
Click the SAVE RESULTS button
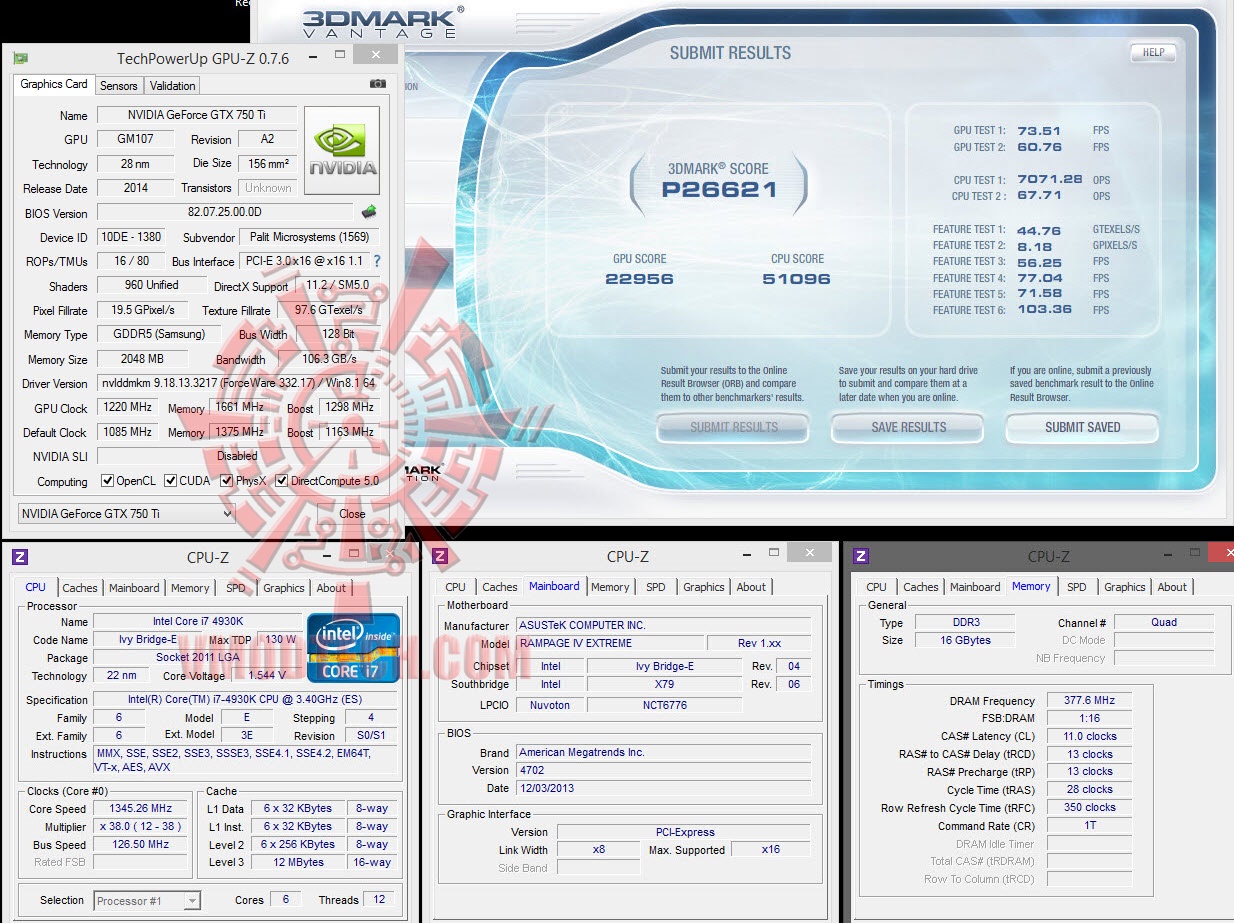coord(908,427)
